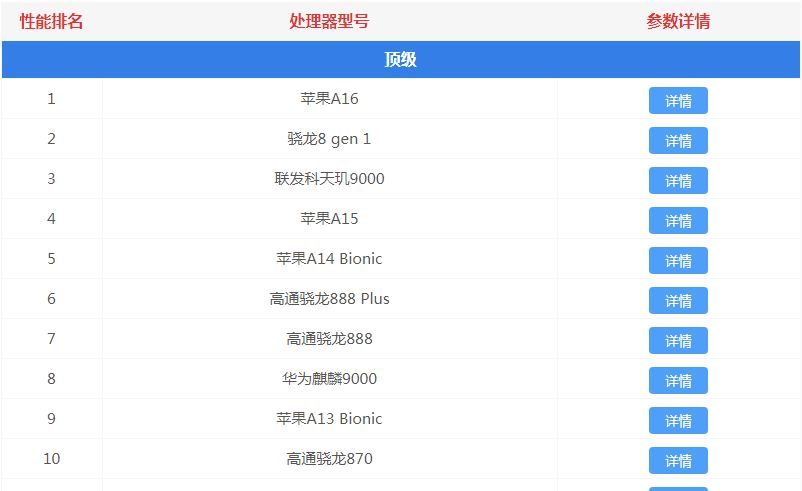Image resolution: width=802 pixels, height=491 pixels.
Task: Show 详情 for 高通骁龙888 Plus
Action: click(x=678, y=301)
